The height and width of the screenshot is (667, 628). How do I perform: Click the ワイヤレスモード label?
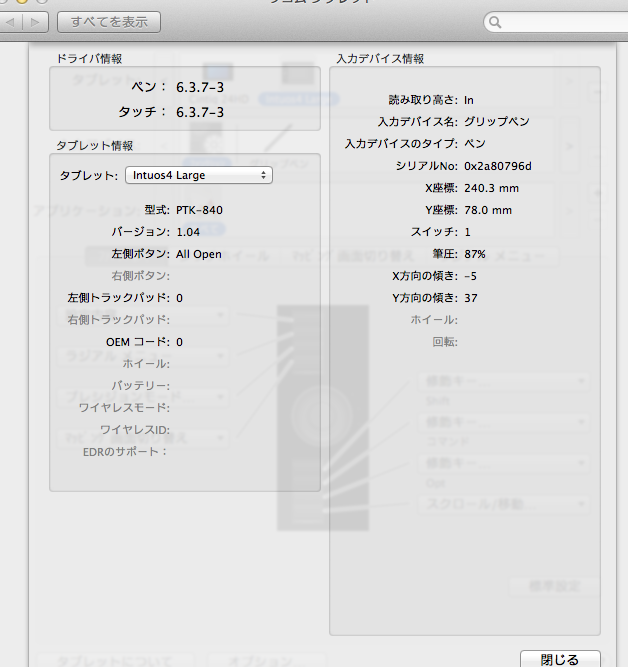[124, 408]
